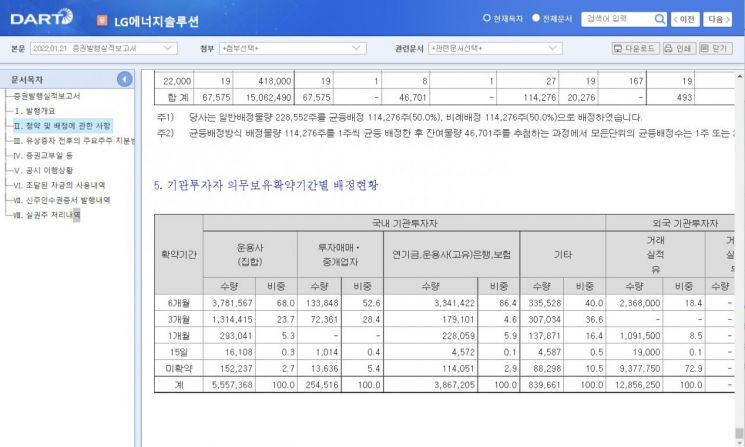Open Ⅶ. 신주인수권증서 발행내역 section
The height and width of the screenshot is (447, 745).
(62, 200)
